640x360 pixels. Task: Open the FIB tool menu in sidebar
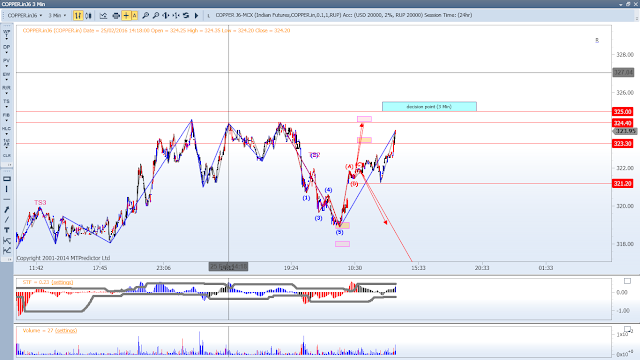7,117
